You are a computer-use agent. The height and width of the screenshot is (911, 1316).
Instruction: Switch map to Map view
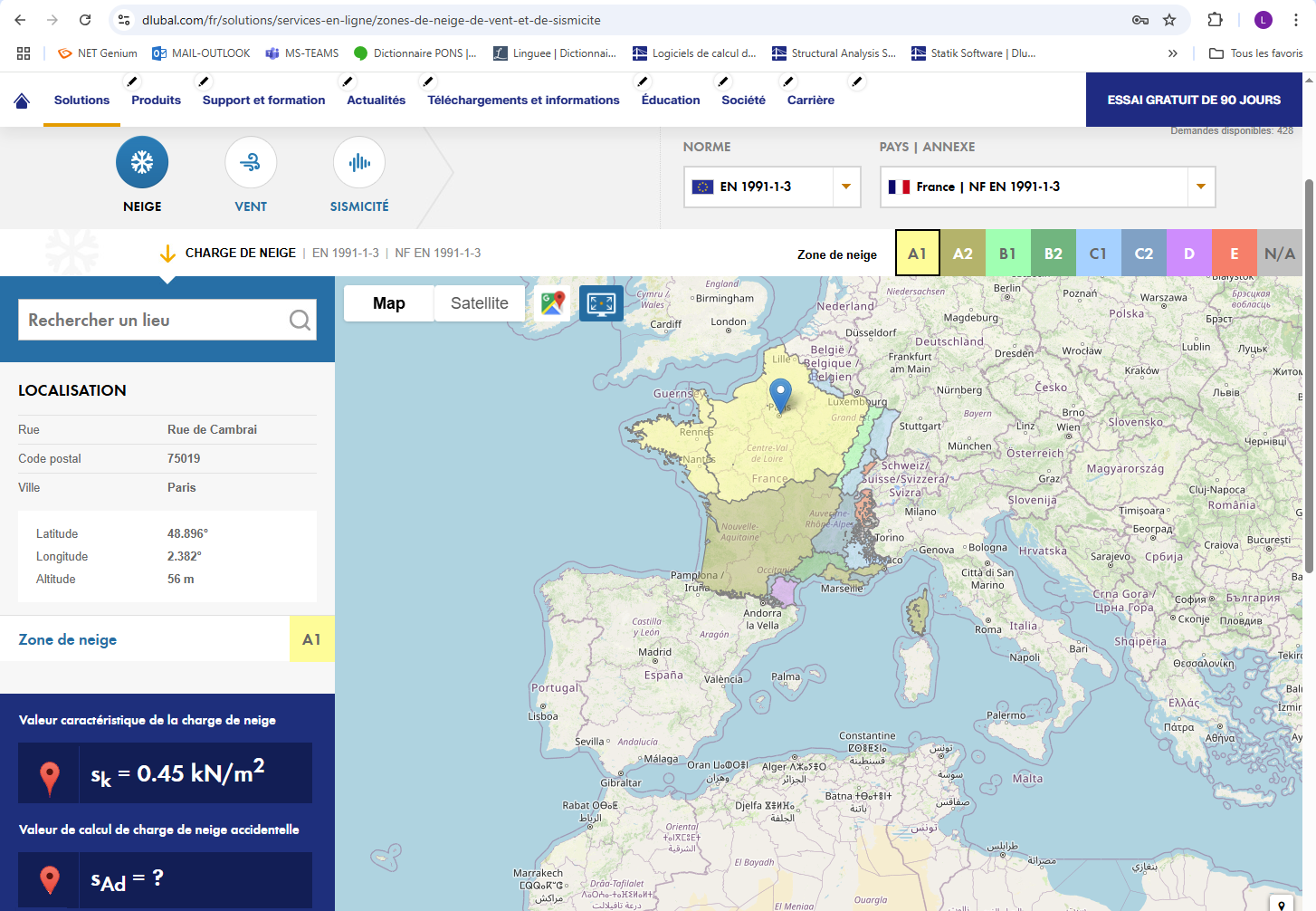click(x=389, y=303)
